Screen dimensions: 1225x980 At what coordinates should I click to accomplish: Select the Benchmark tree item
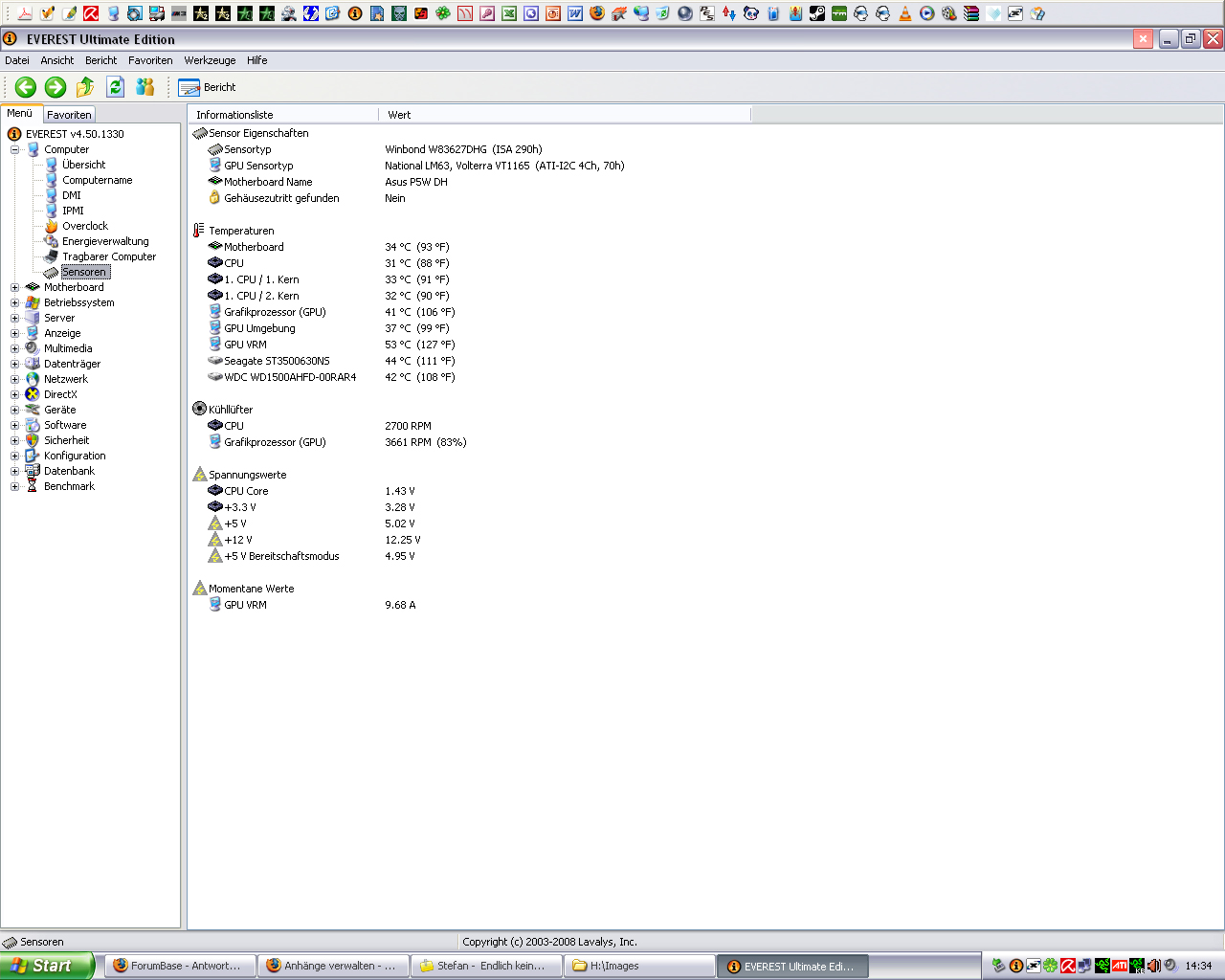[69, 486]
